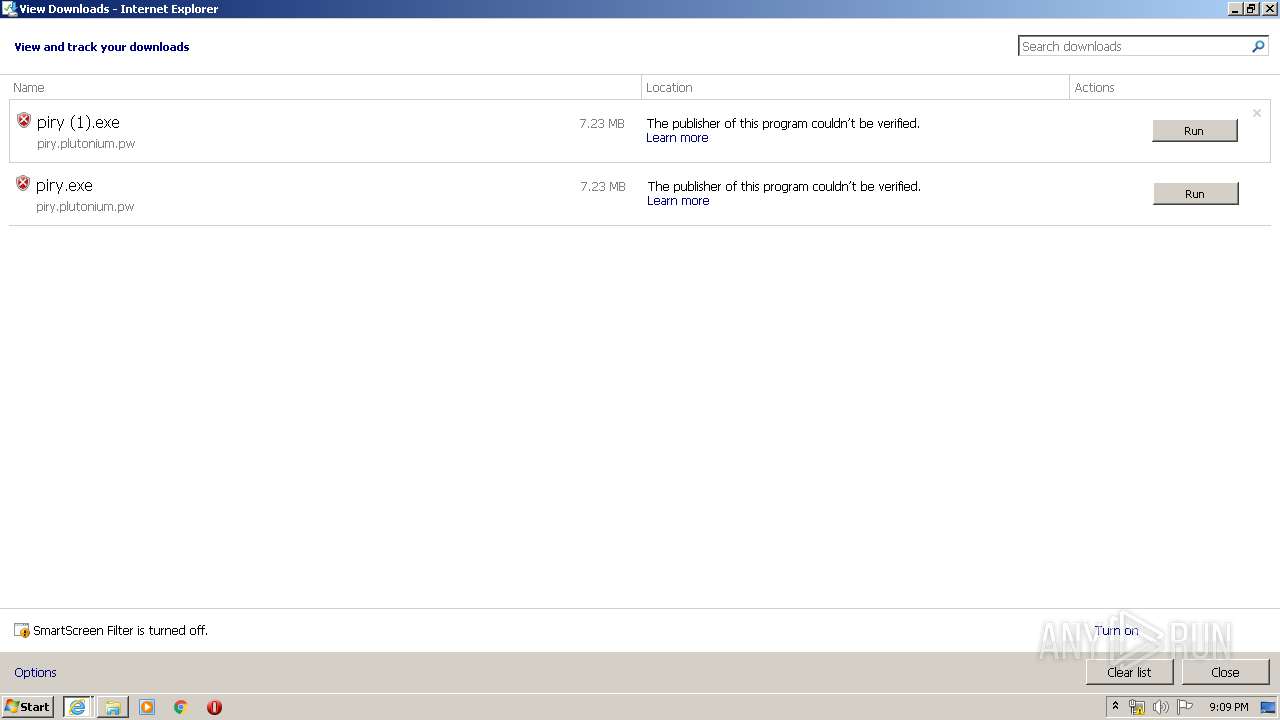Screen dimensions: 1280x720
Task: Open the Start menu
Action: [x=28, y=707]
